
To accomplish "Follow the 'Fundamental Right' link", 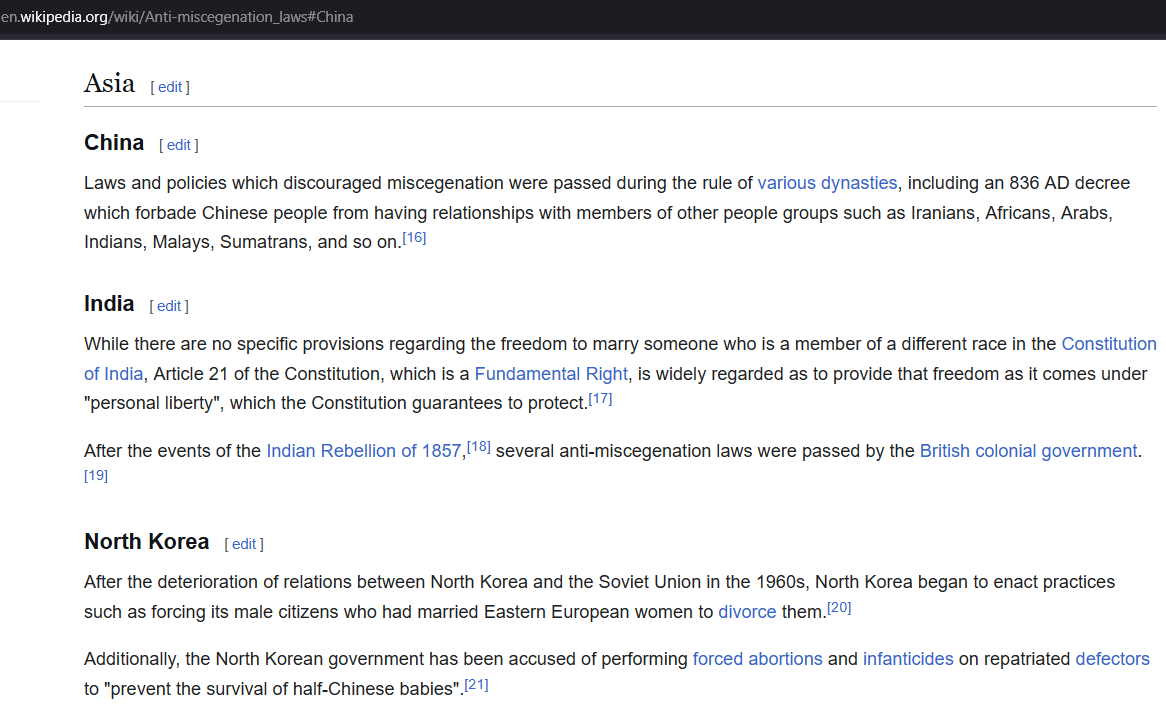I will (x=551, y=373).
